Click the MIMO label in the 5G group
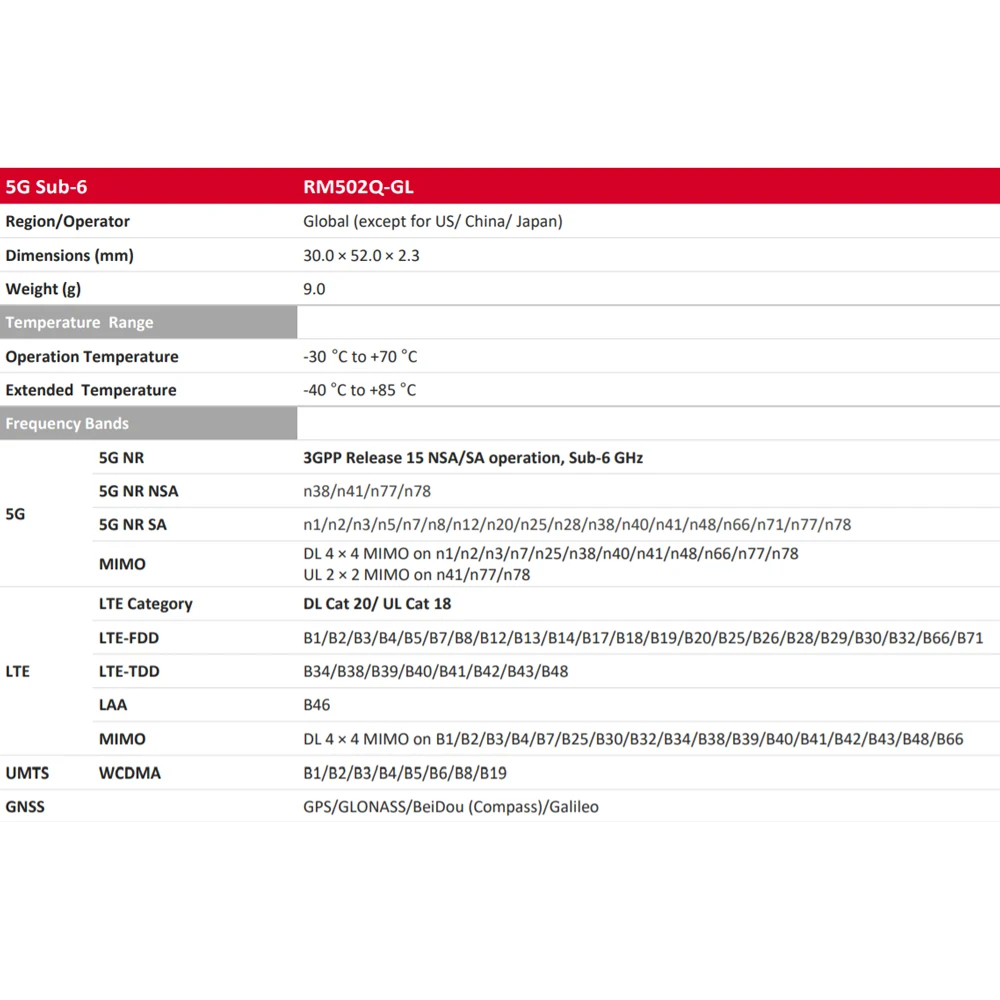1000x1000 pixels. click(x=122, y=564)
